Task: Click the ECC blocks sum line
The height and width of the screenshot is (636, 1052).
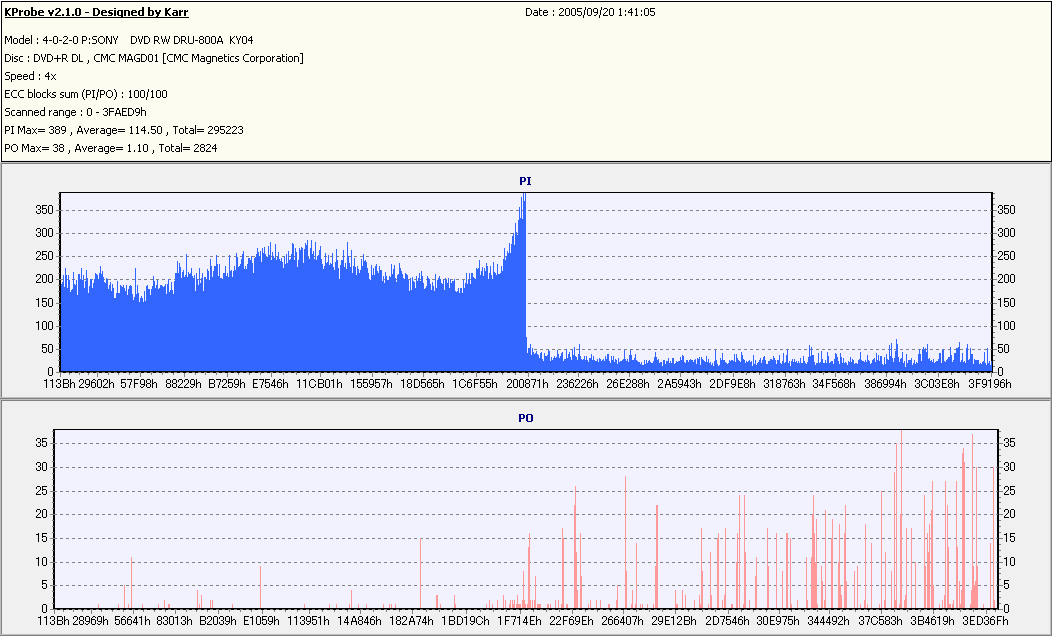Action: (x=86, y=94)
